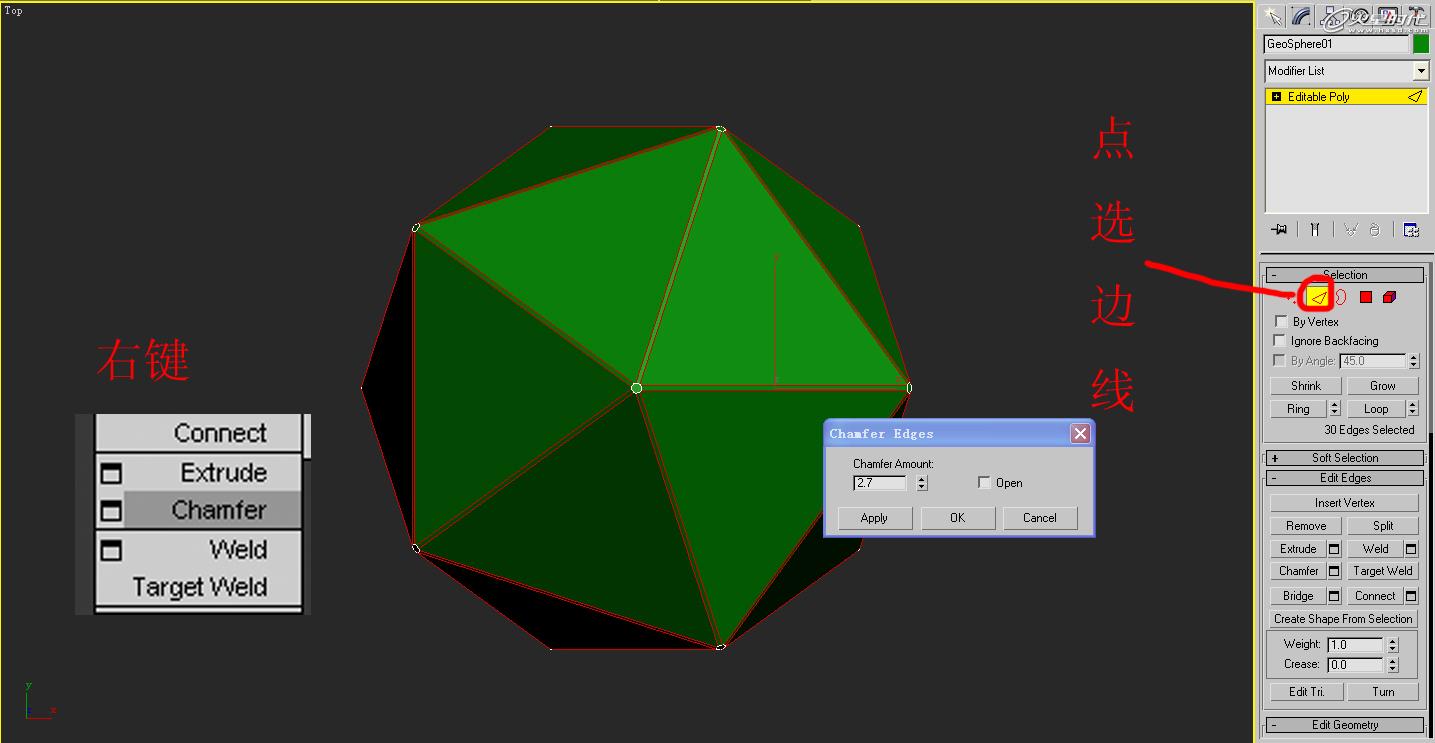Viewport: 1435px width, 743px height.
Task: Click the Pin Stack icon below modifier stack
Action: (1277, 229)
